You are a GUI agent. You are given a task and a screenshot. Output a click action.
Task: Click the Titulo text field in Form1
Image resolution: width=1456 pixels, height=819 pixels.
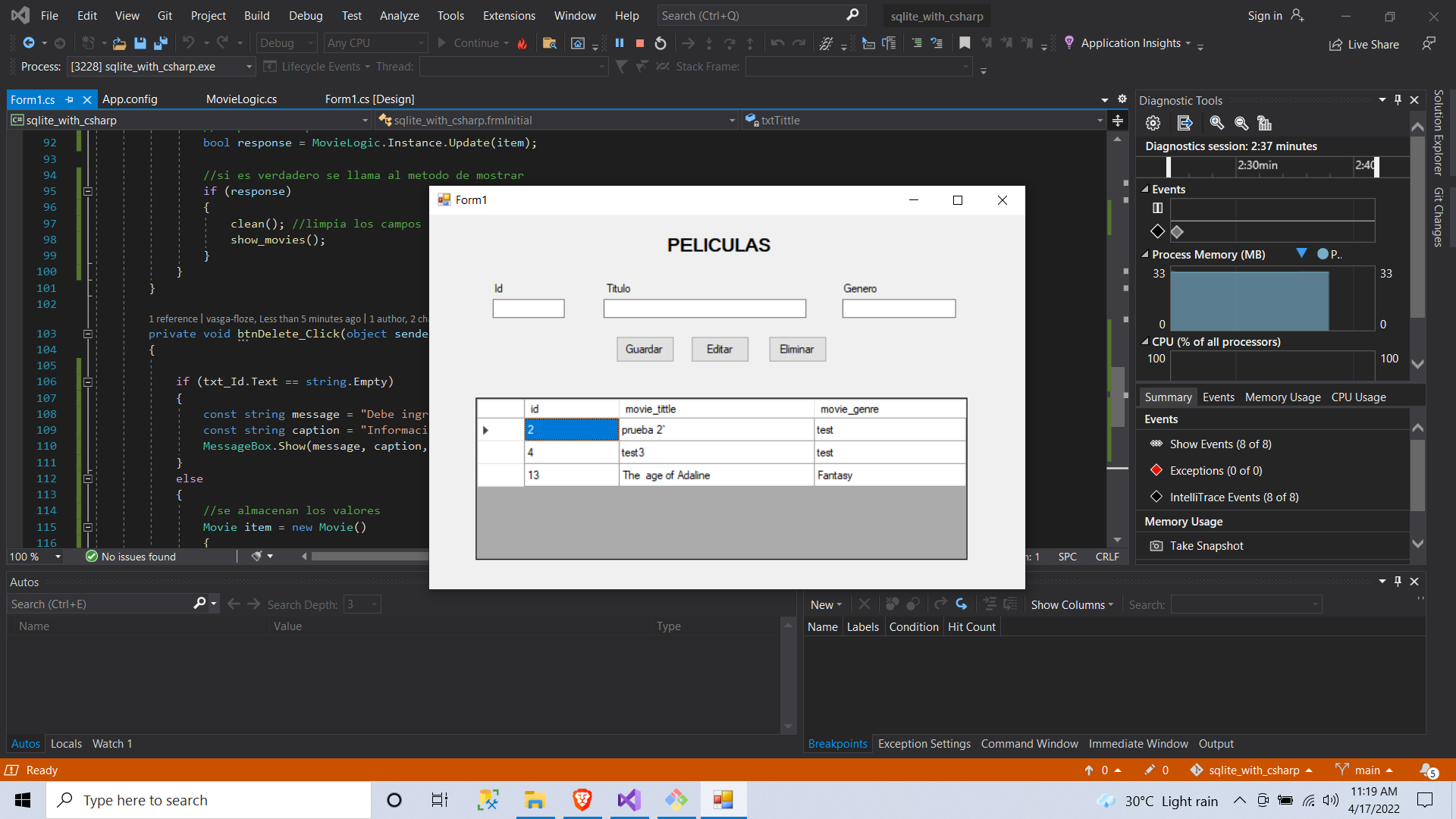pyautogui.click(x=704, y=308)
